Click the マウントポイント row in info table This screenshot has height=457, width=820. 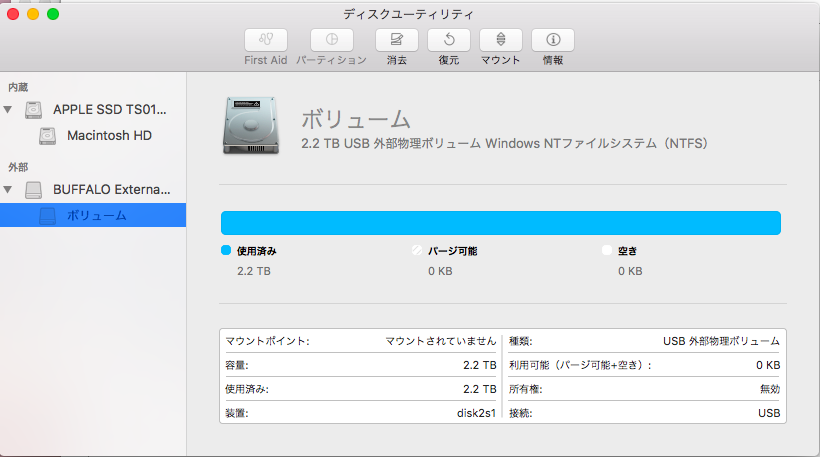(360, 341)
